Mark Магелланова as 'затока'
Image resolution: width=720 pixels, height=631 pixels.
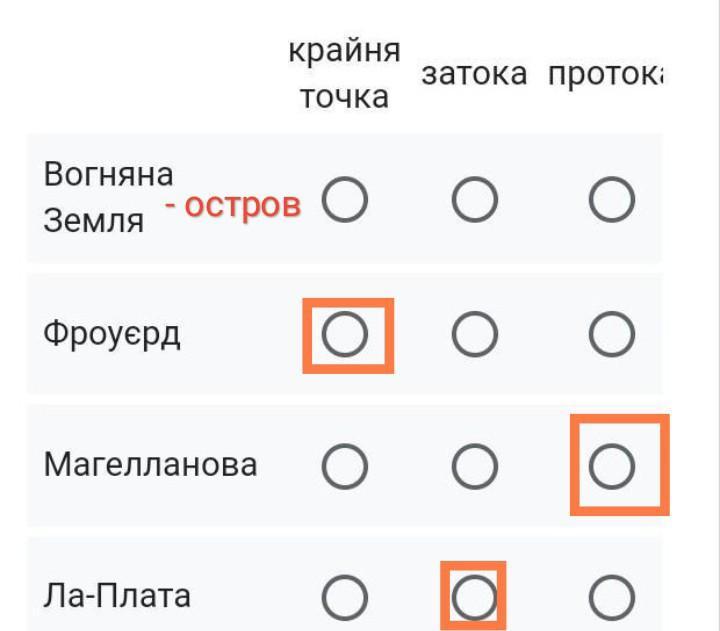(475, 466)
